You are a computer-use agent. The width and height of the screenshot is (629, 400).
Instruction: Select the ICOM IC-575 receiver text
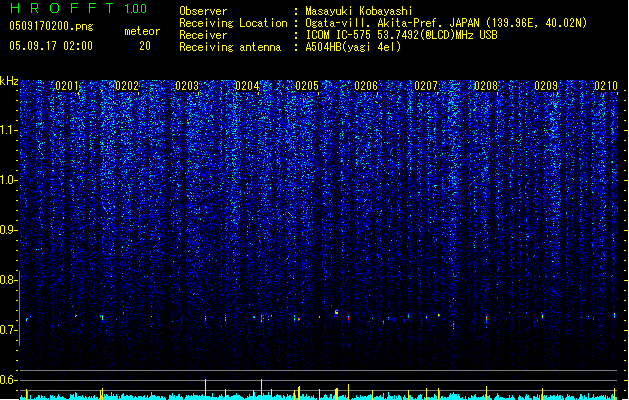click(x=401, y=35)
